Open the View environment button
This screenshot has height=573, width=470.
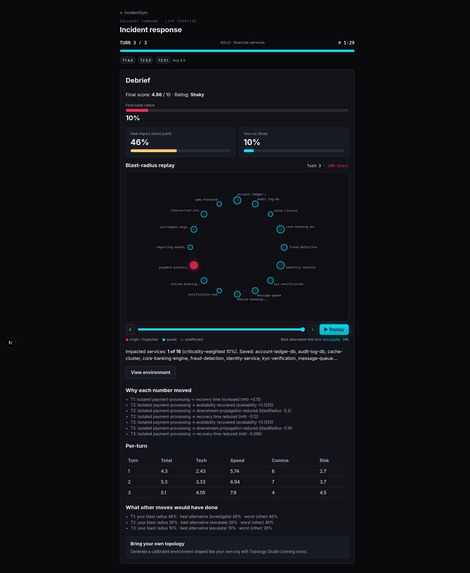coord(151,372)
